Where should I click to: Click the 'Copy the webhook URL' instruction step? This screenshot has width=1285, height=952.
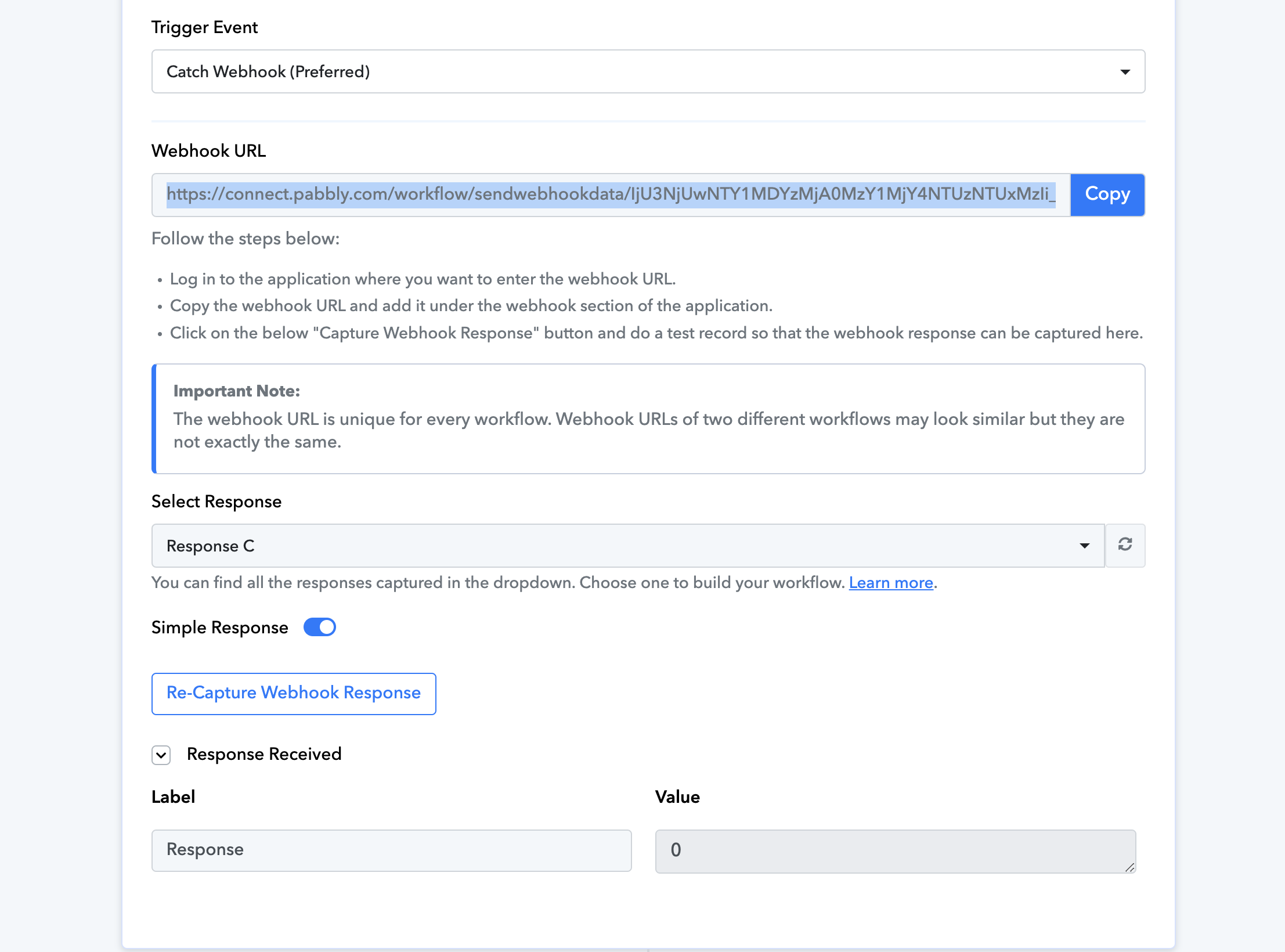pos(471,306)
